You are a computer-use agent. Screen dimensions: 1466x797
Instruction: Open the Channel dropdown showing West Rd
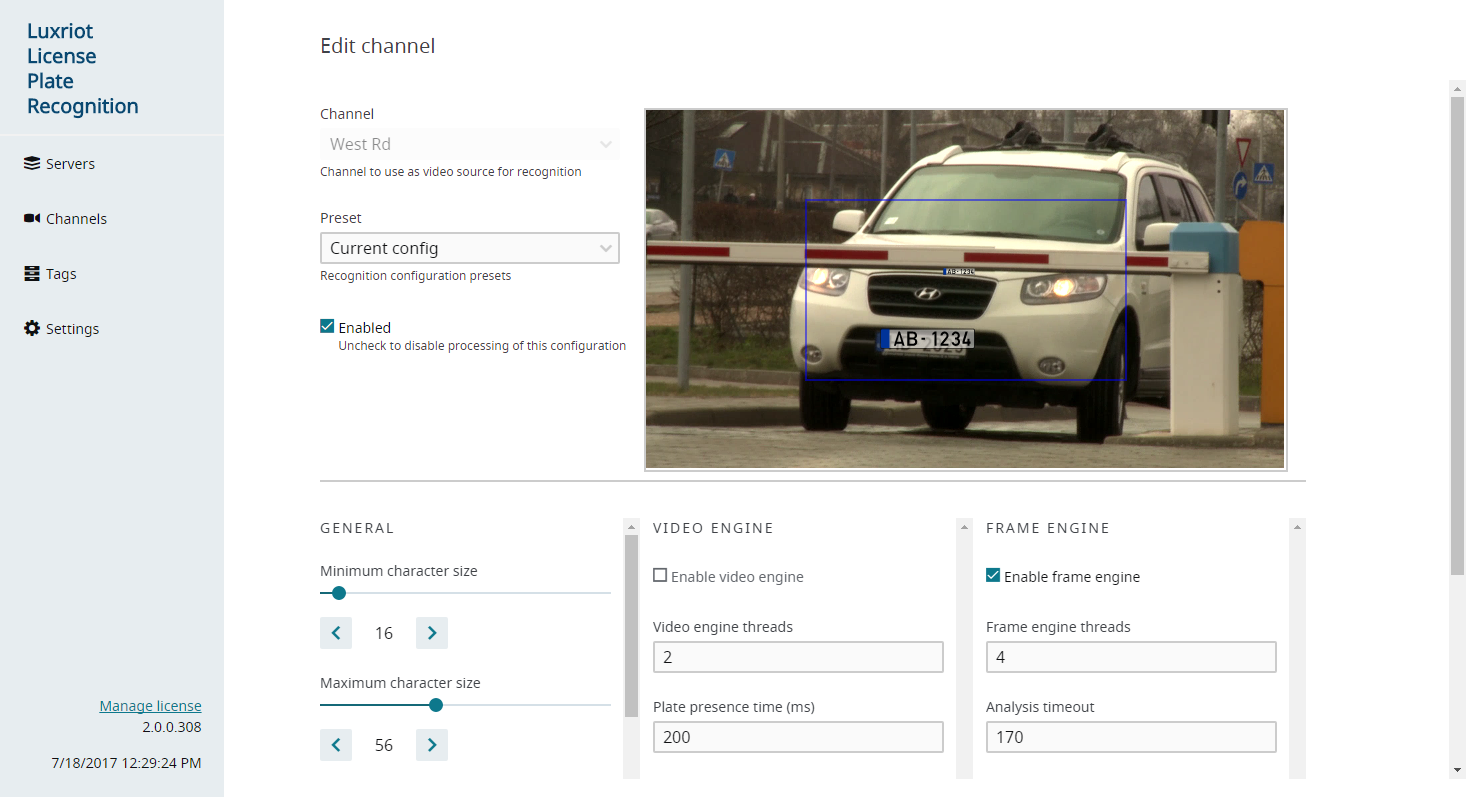pyautogui.click(x=469, y=144)
